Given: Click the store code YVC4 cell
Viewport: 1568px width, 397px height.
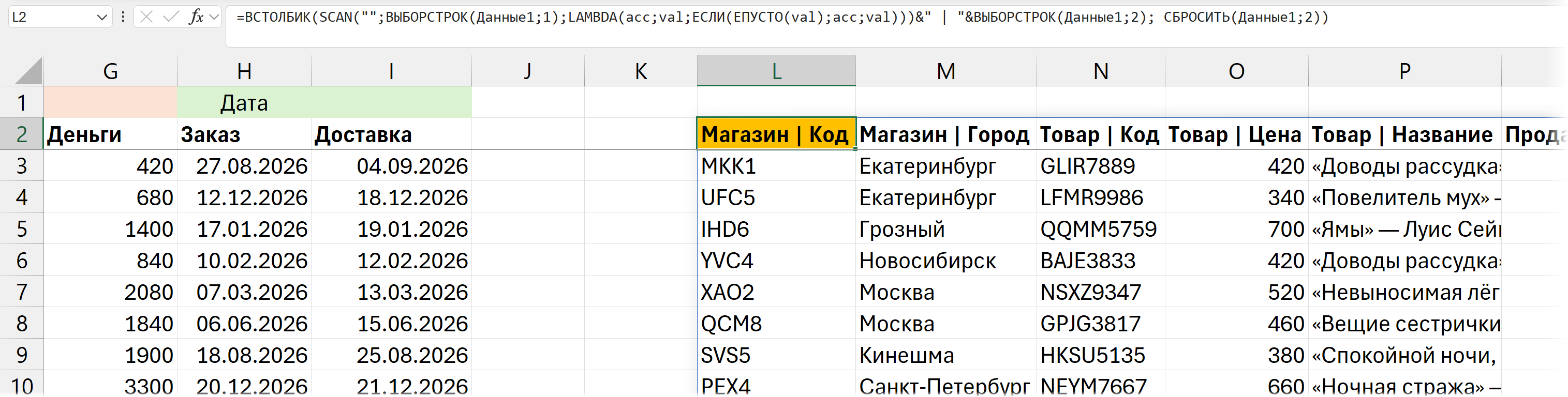Looking at the screenshot, I should coord(776,260).
